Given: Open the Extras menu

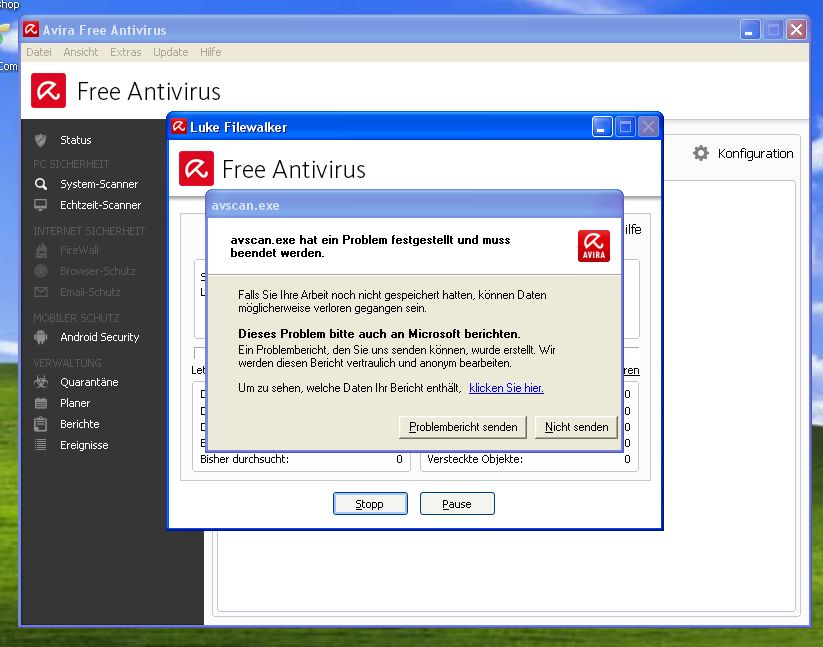Looking at the screenshot, I should pyautogui.click(x=125, y=52).
